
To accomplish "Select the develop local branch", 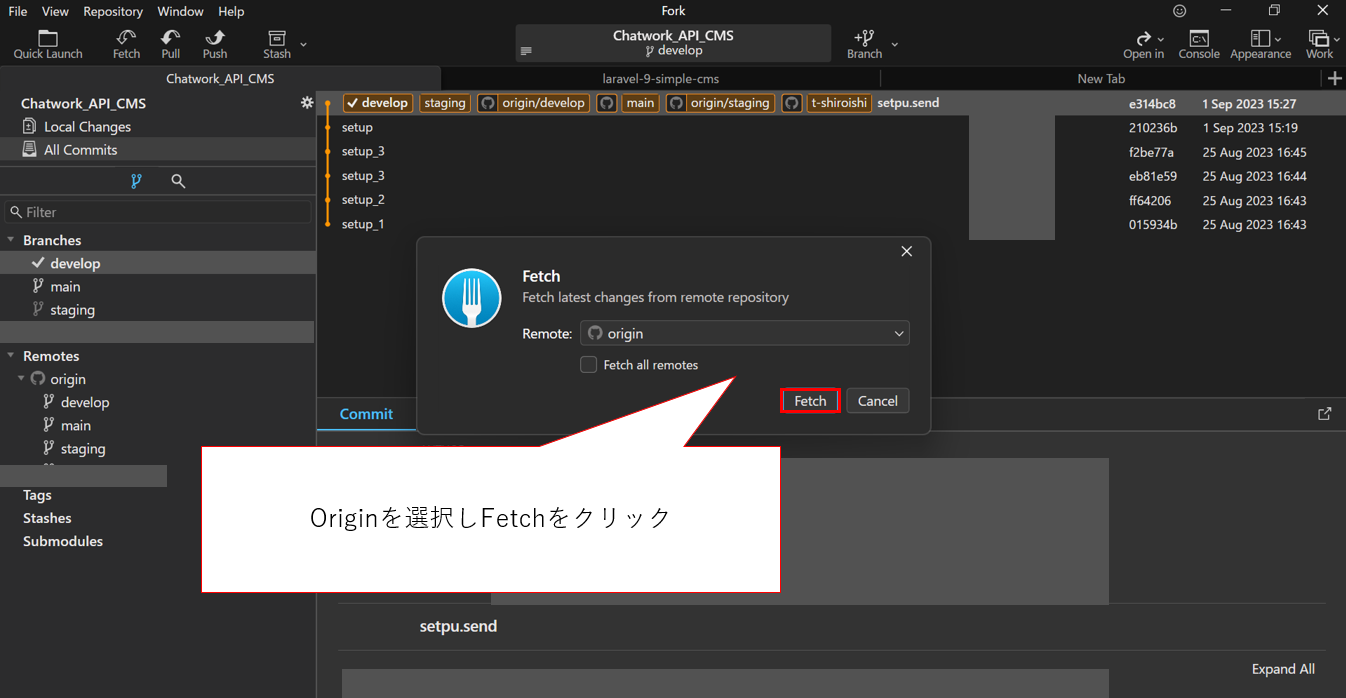I will pyautogui.click(x=158, y=263).
